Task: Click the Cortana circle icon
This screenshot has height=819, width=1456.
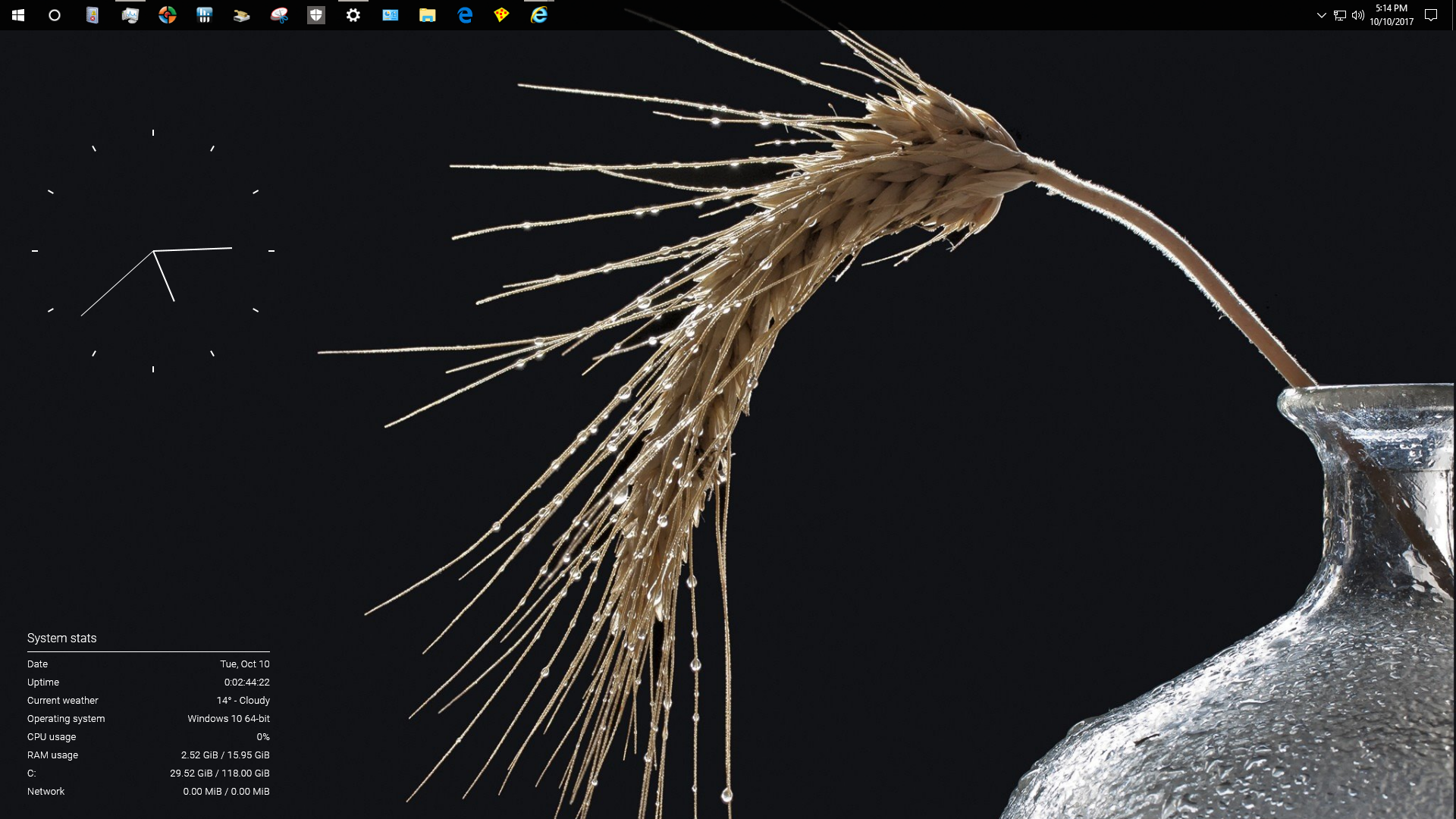Action: 55,15
